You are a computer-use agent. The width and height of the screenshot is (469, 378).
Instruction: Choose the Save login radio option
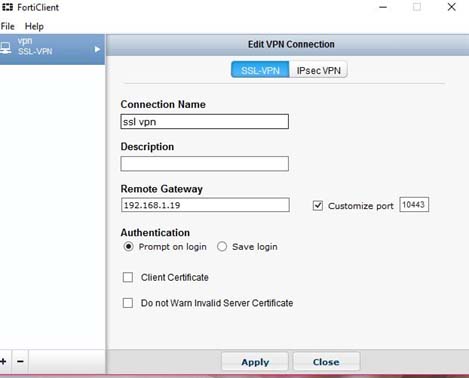pyautogui.click(x=222, y=247)
